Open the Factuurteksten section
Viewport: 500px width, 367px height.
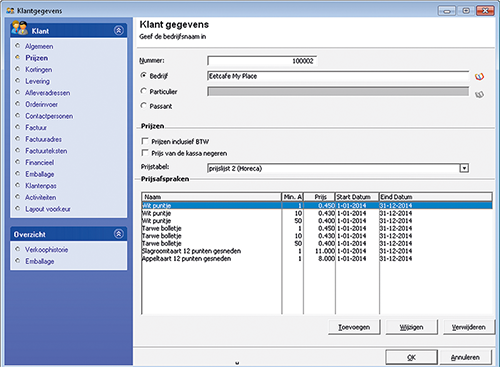(x=46, y=151)
